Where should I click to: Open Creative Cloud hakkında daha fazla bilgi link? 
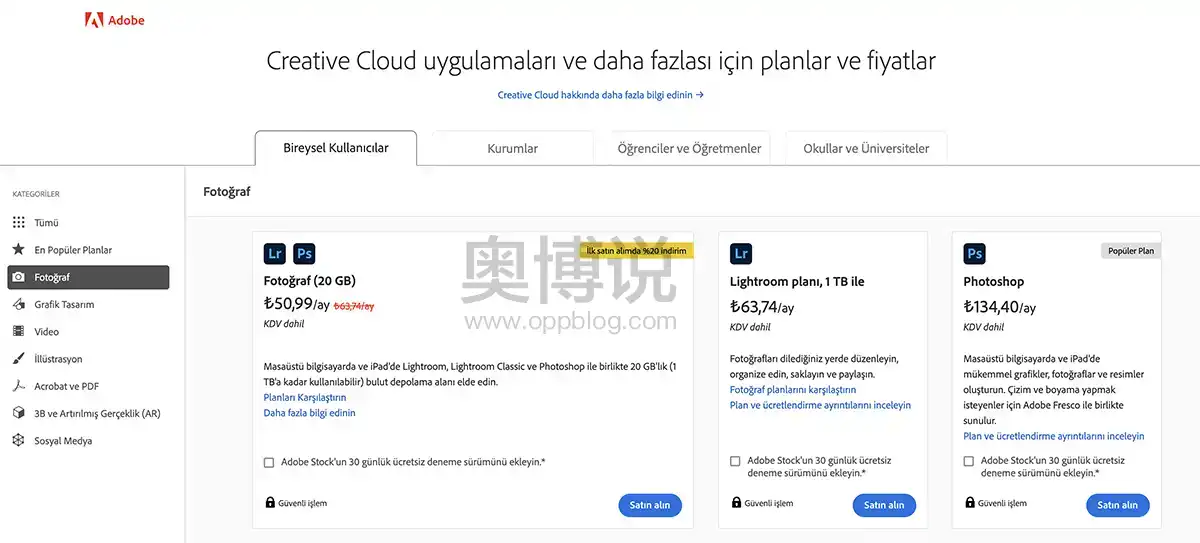[601, 95]
